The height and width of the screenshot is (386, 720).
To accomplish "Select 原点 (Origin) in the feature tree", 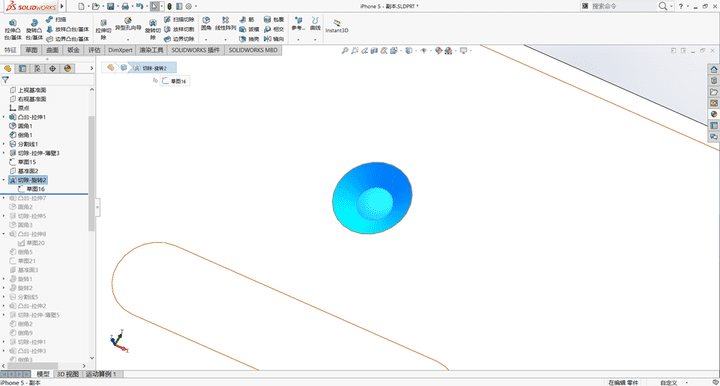I will coord(19,108).
